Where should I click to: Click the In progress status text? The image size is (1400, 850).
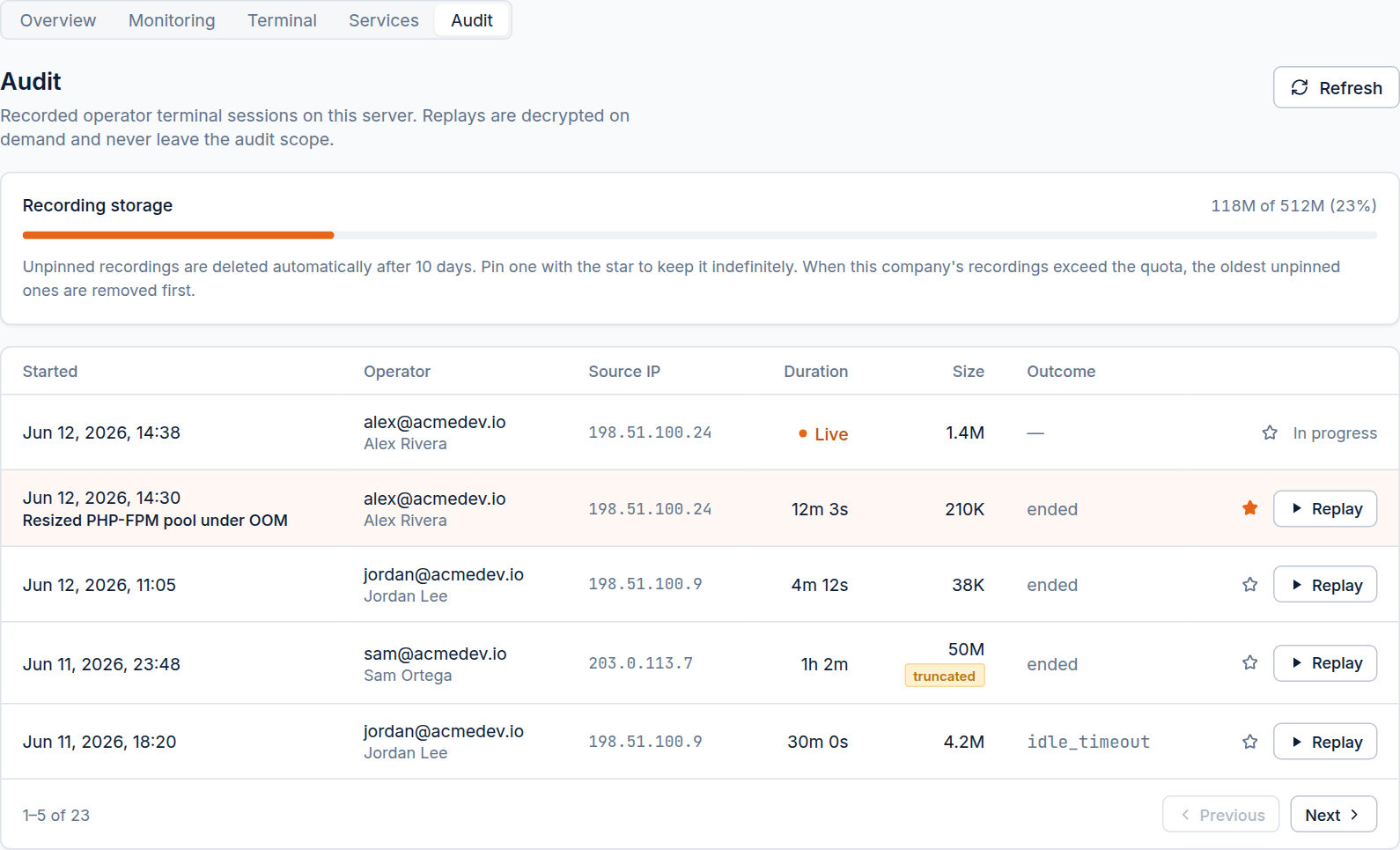(1335, 432)
